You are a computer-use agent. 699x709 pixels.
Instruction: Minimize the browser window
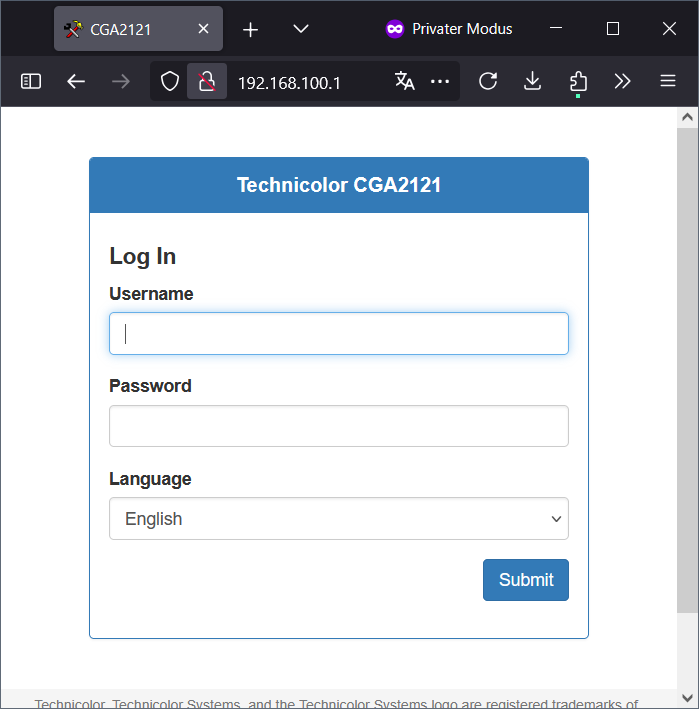[556, 28]
